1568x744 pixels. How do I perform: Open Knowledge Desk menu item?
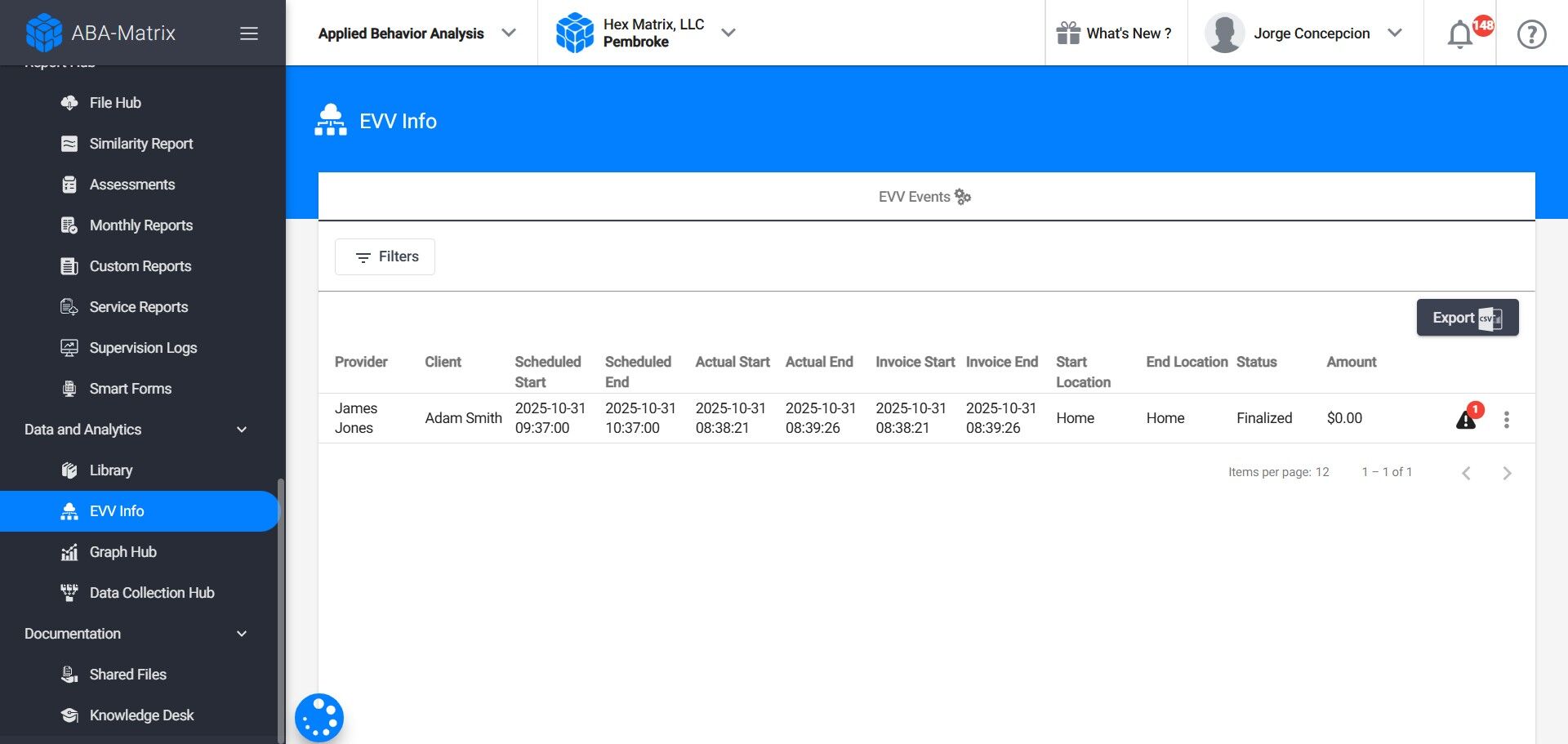pos(141,715)
